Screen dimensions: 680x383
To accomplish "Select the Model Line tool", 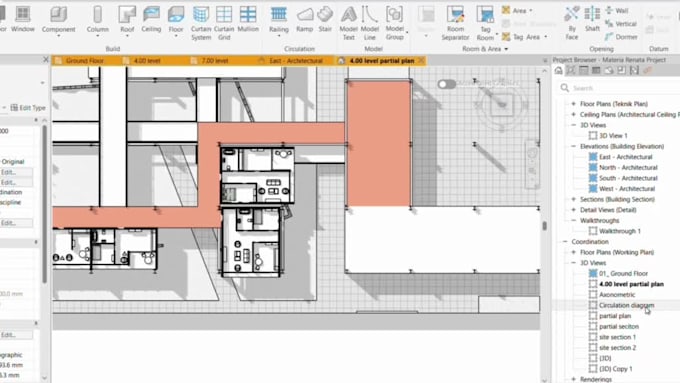I will [369, 23].
